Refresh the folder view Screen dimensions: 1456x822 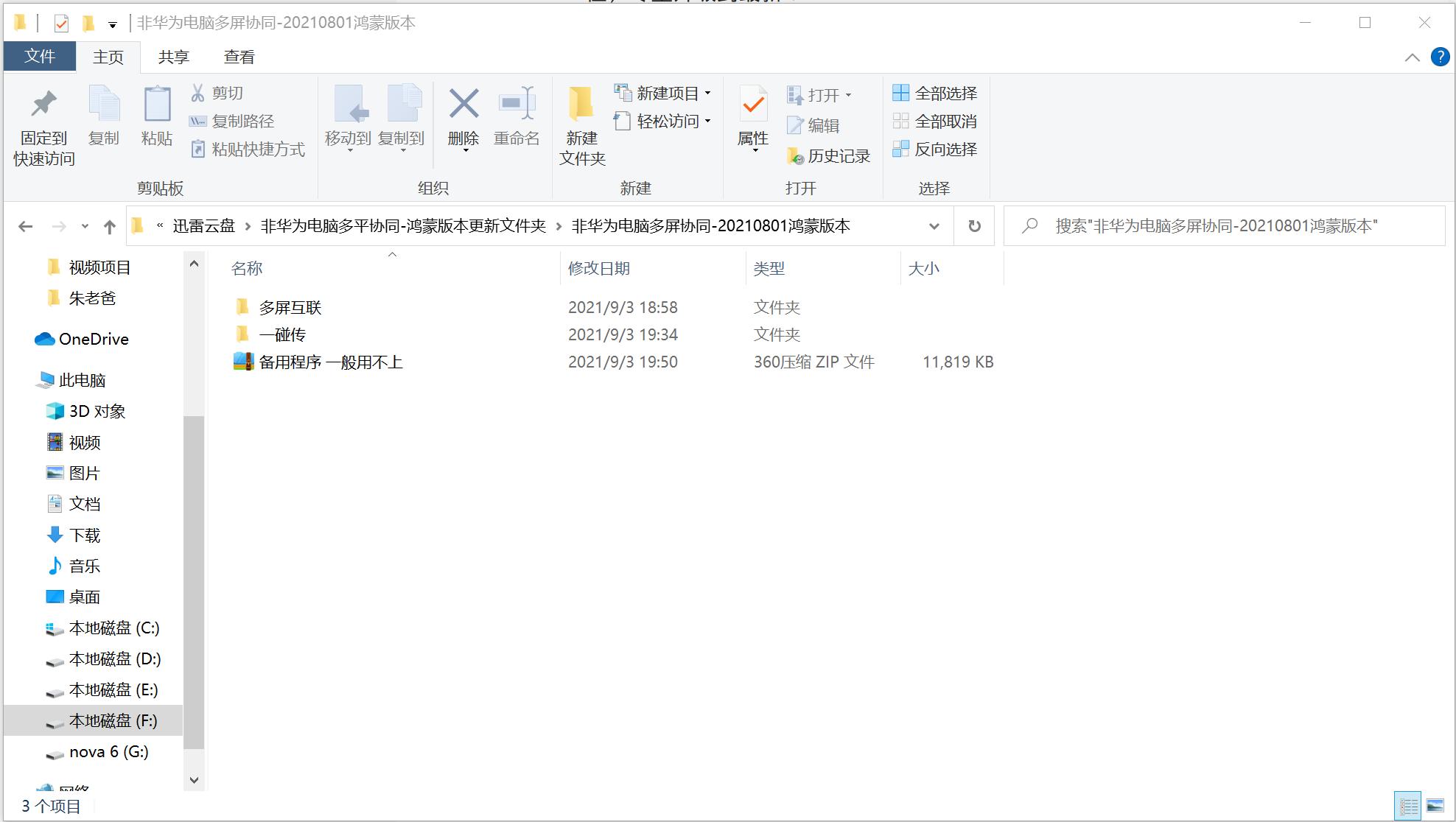click(973, 225)
